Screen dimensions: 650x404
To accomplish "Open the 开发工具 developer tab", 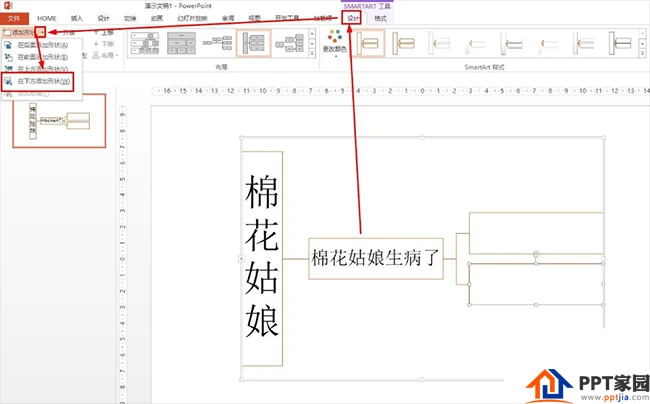I will 287,19.
